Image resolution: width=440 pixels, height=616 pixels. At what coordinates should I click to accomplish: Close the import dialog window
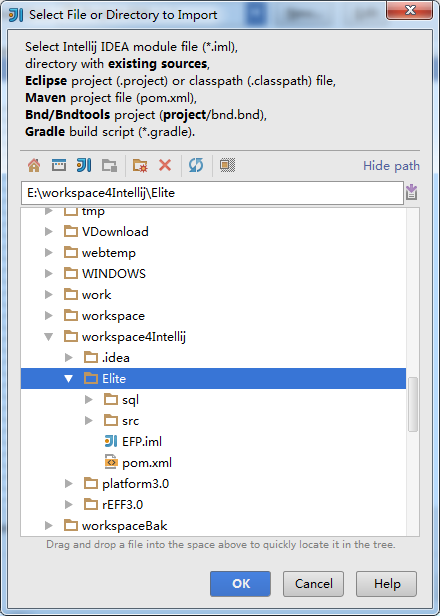point(410,10)
